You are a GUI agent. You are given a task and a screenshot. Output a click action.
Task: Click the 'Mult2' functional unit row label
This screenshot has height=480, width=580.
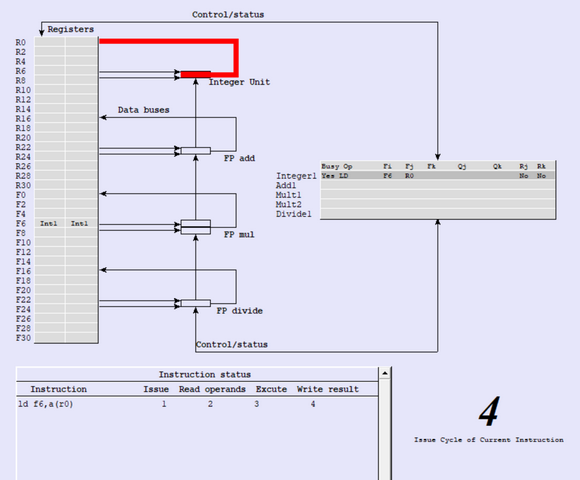pyautogui.click(x=289, y=204)
